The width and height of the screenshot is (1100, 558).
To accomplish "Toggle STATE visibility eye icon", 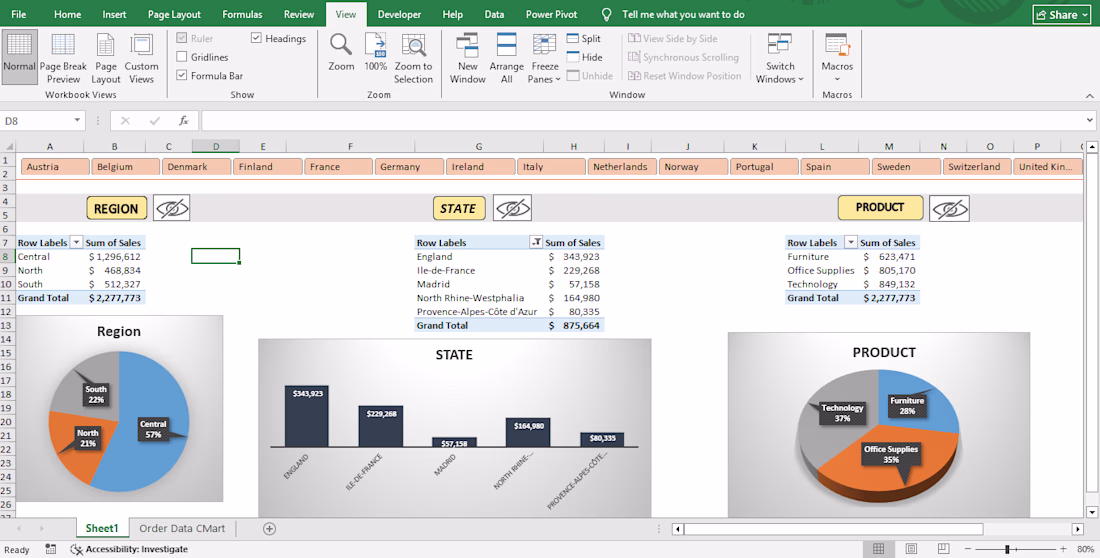I will [512, 208].
